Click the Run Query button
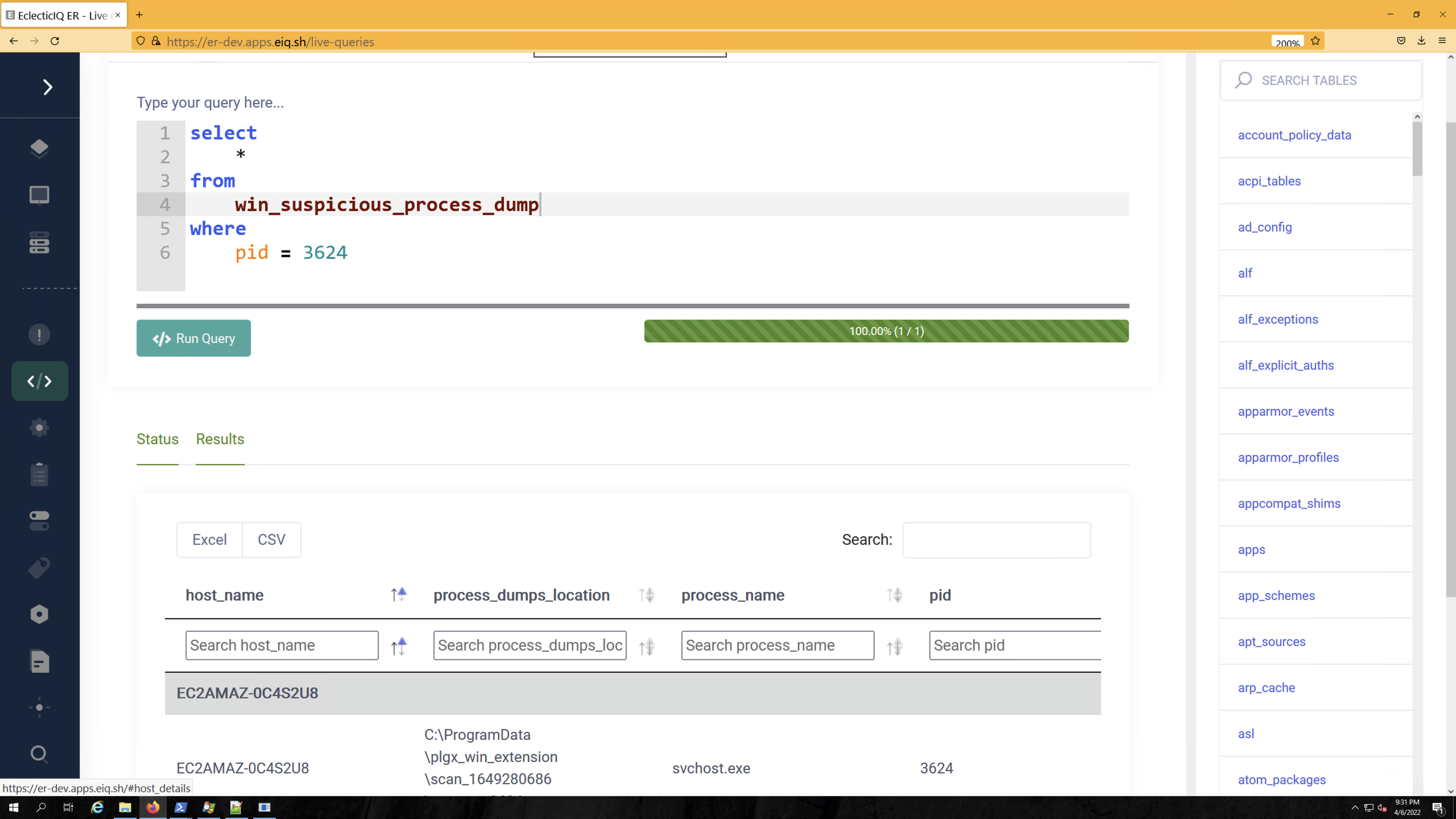The image size is (1456, 819). pyautogui.click(x=193, y=338)
